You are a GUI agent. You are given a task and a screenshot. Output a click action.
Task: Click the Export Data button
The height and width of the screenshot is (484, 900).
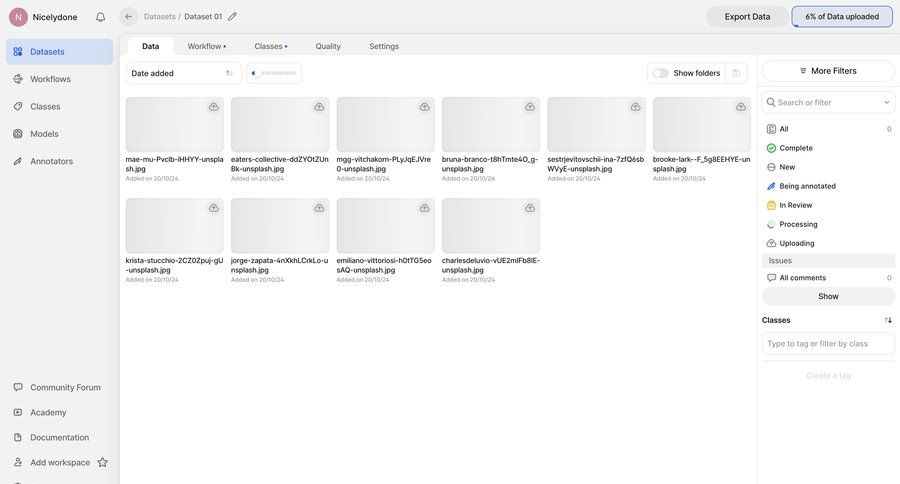click(747, 17)
